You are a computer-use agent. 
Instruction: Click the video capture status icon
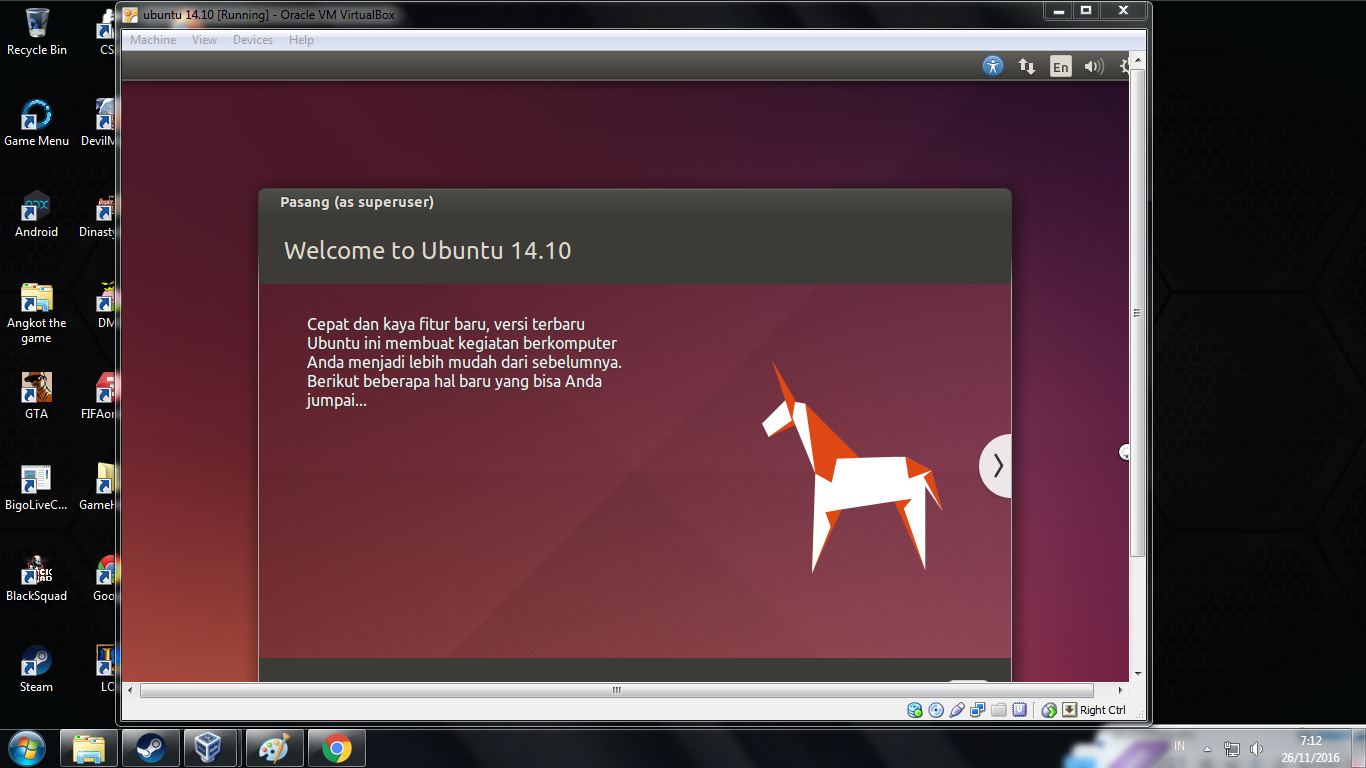[1020, 710]
